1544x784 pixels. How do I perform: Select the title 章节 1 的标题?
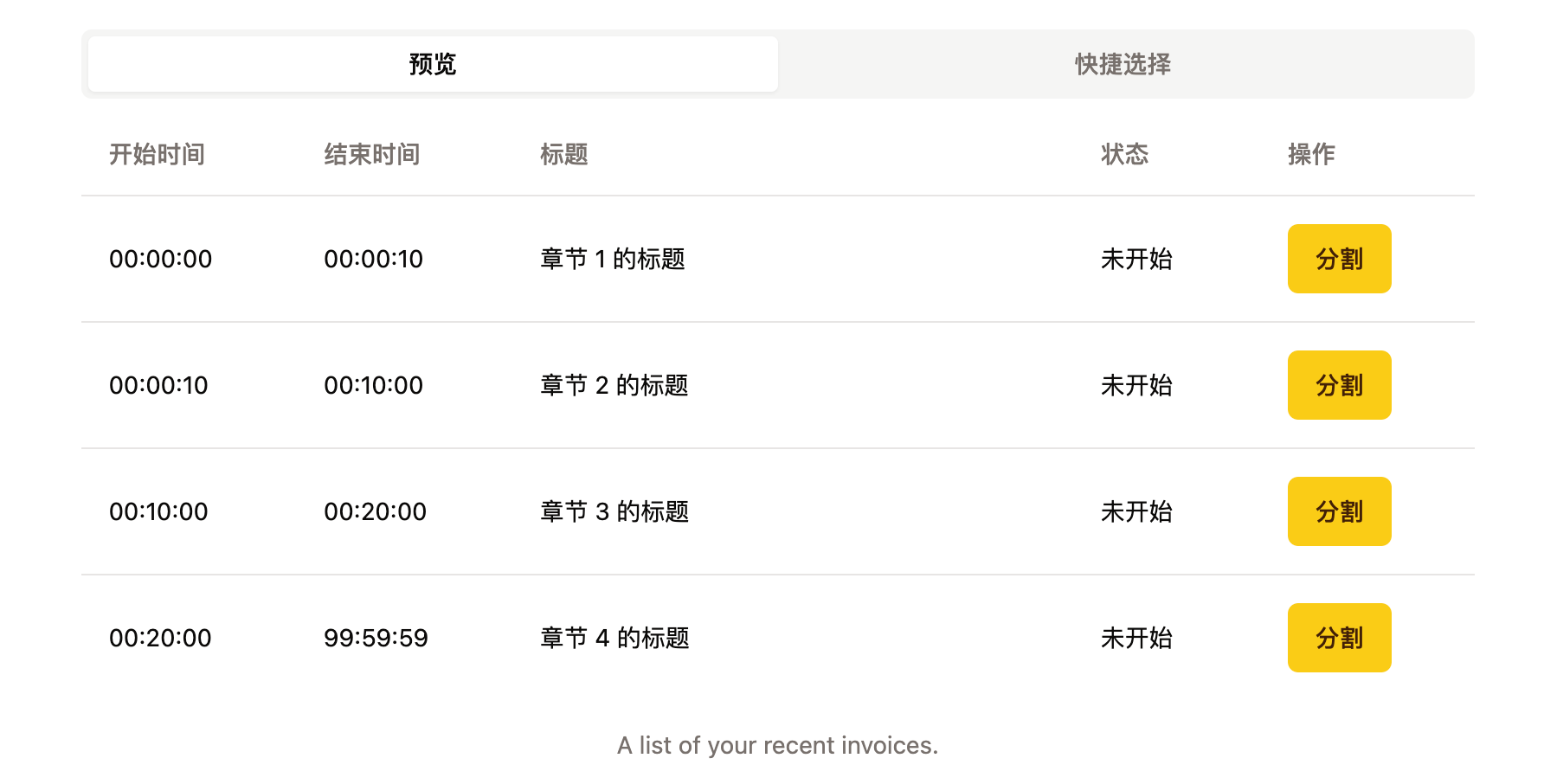[613, 259]
